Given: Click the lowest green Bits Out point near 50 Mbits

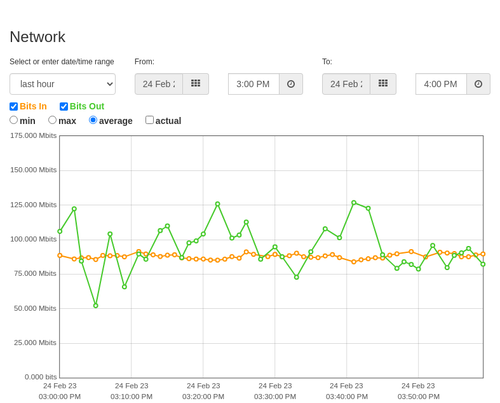Looking at the screenshot, I should click(x=96, y=306).
